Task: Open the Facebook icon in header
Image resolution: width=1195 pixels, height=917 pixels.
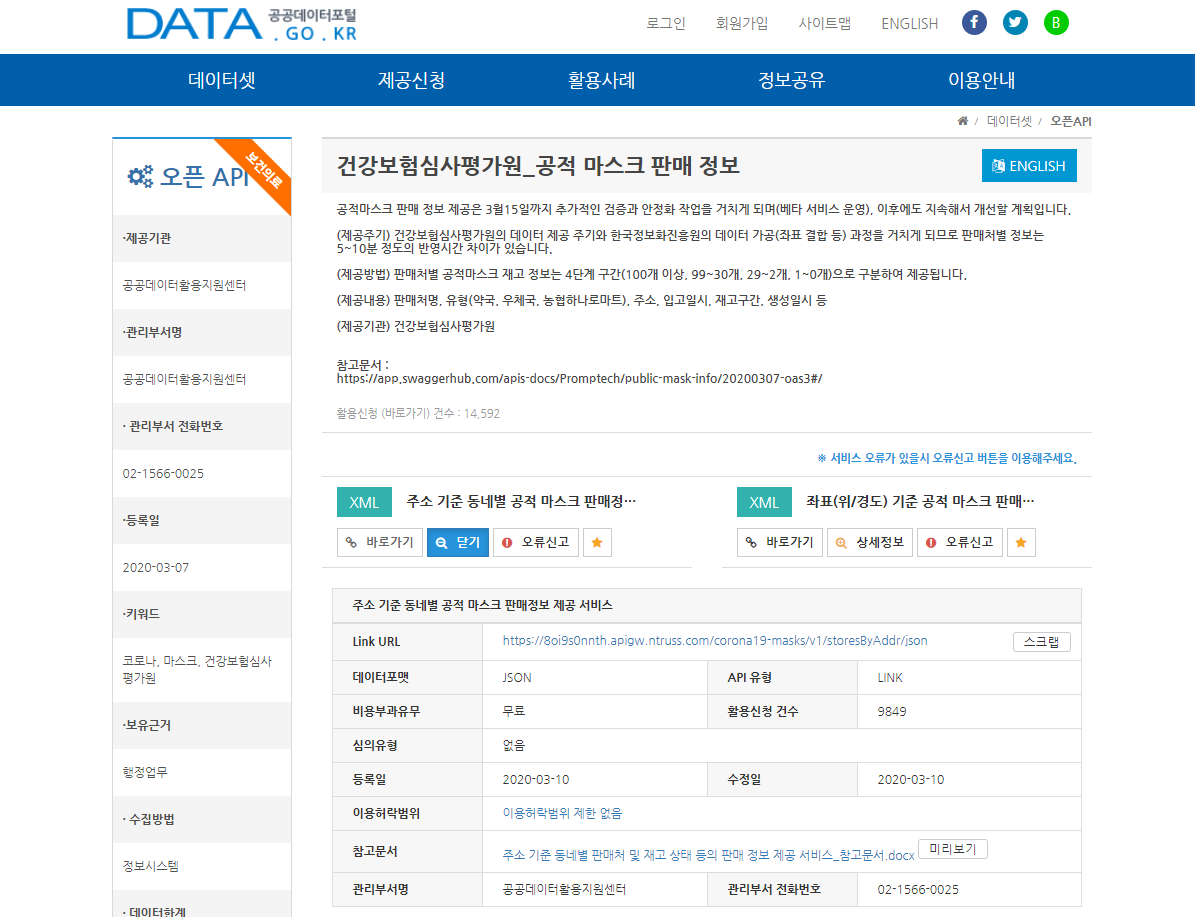Action: pos(974,22)
